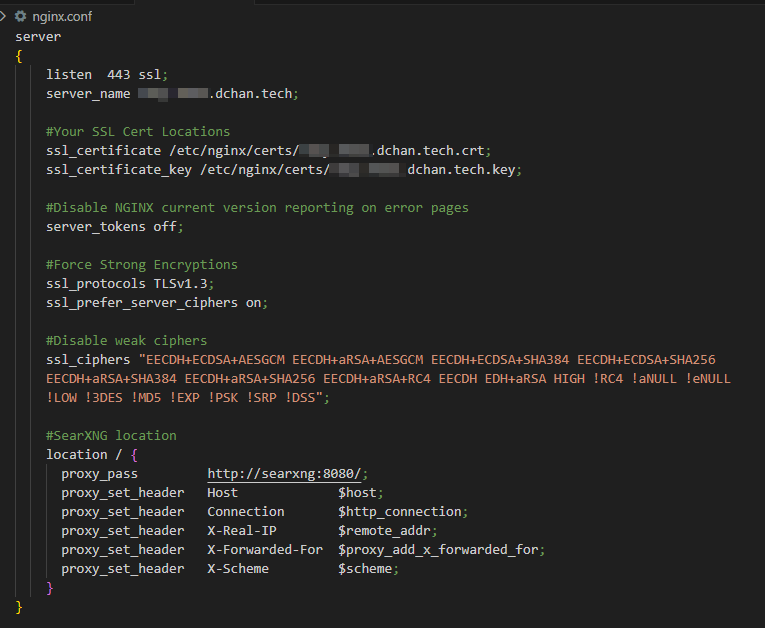Click the 'server' keyword line

click(x=38, y=37)
